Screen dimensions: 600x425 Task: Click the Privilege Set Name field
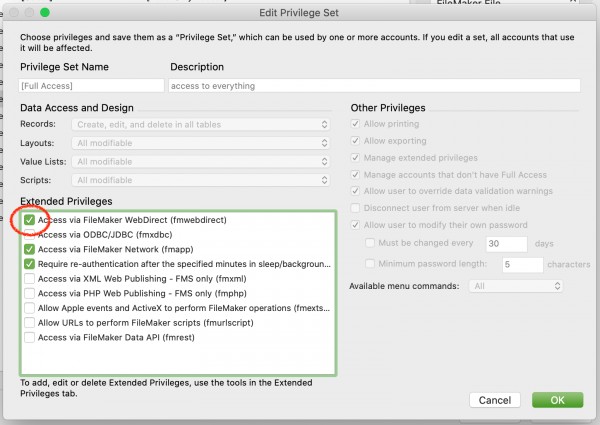click(91, 86)
